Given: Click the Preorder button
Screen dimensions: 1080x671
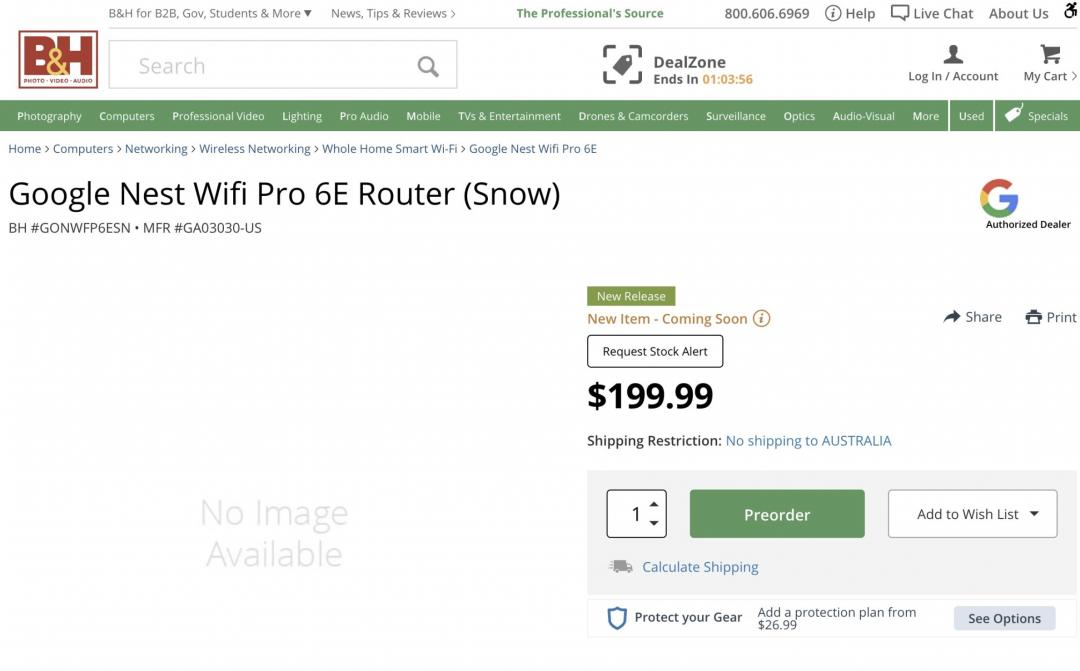Looking at the screenshot, I should click(777, 514).
